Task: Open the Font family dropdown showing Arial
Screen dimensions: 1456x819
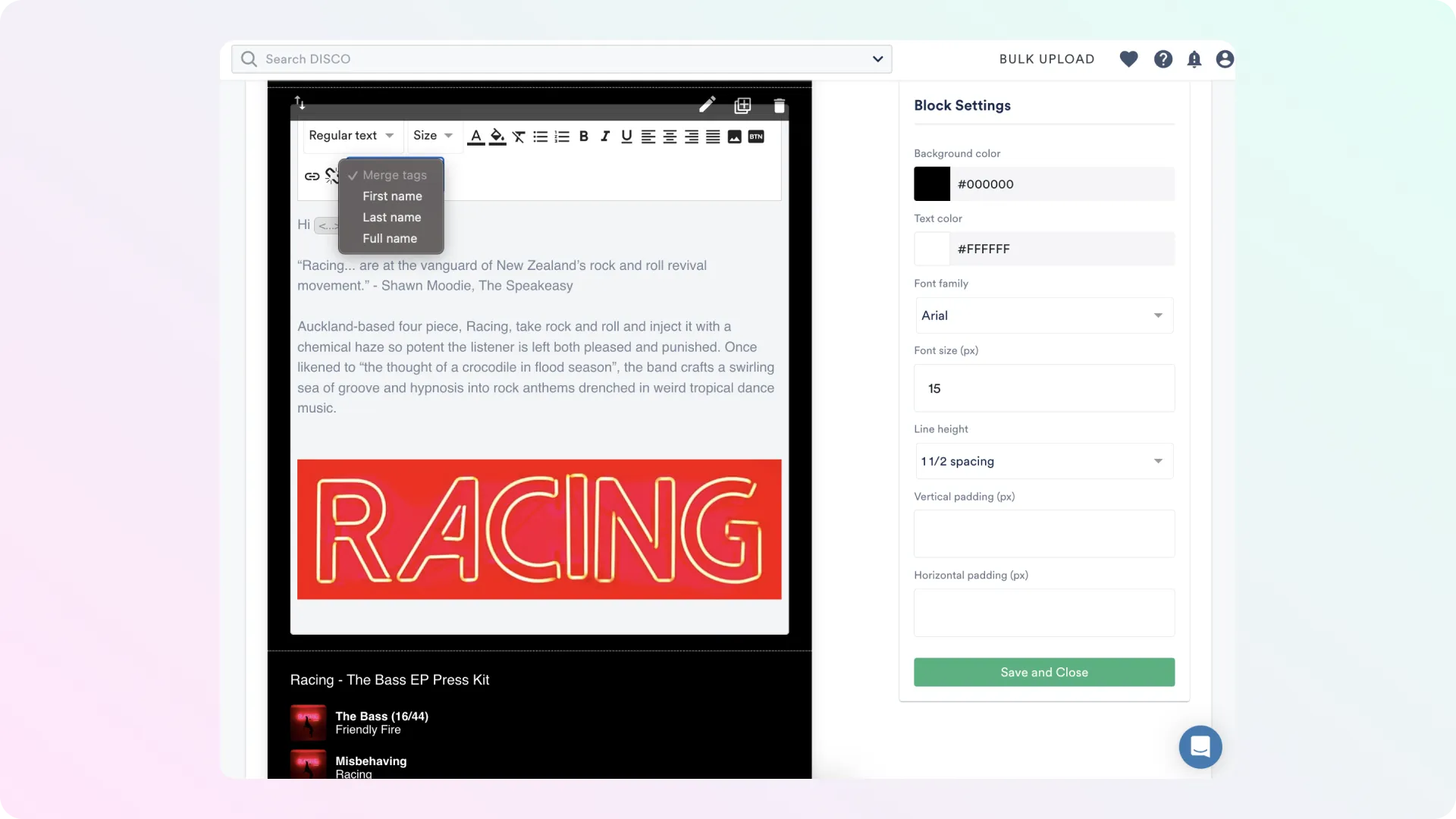Action: [1043, 315]
